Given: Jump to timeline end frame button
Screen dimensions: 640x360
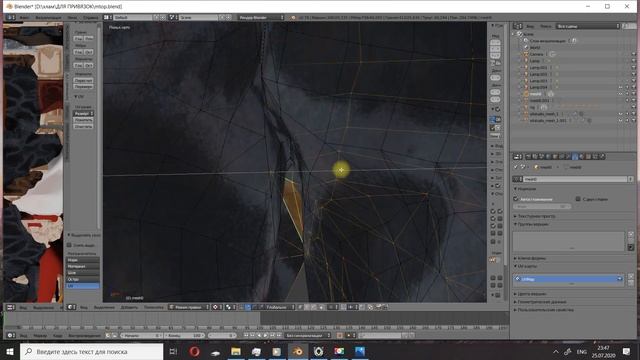Looking at the screenshot, I should 279,335.
